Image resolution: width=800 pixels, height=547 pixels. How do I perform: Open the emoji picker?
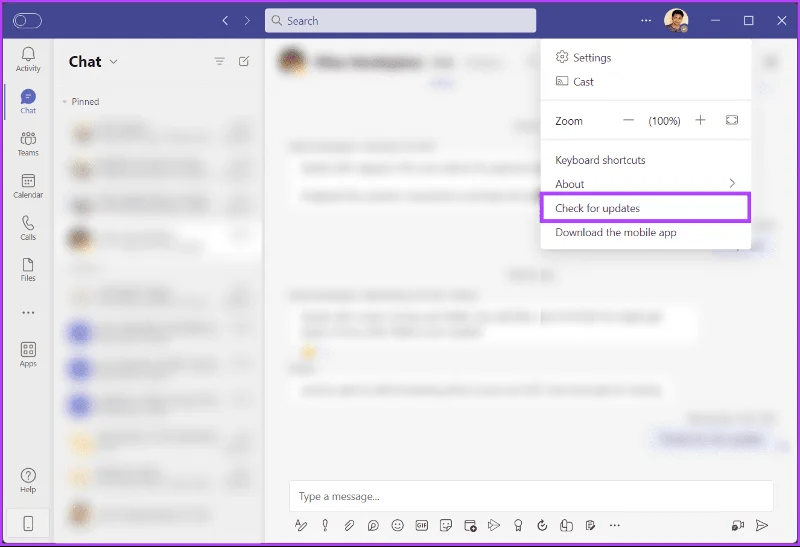(397, 525)
